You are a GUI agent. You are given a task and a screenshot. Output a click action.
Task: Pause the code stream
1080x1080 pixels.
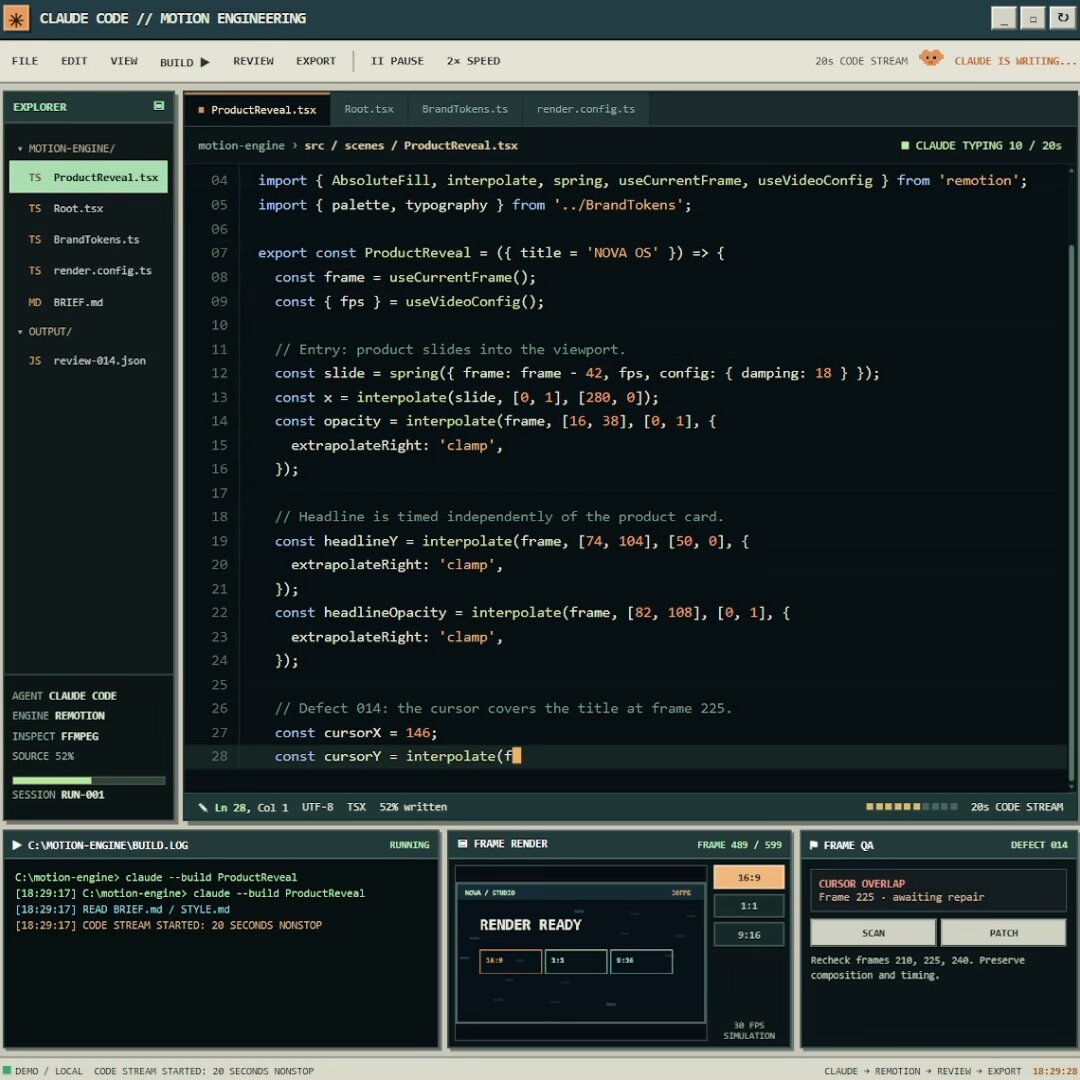coord(397,61)
